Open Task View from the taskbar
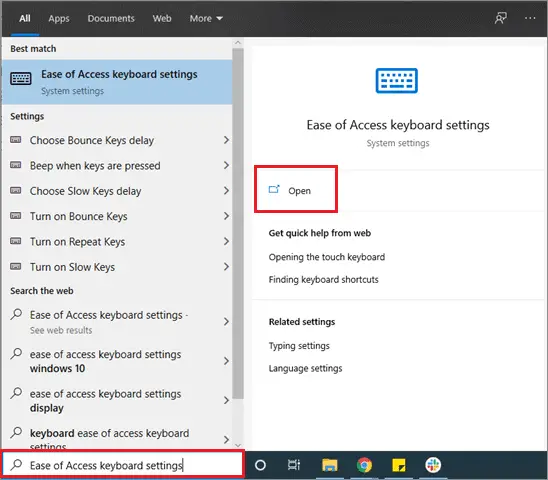Screen dimensions: 548x480 (x=294, y=465)
